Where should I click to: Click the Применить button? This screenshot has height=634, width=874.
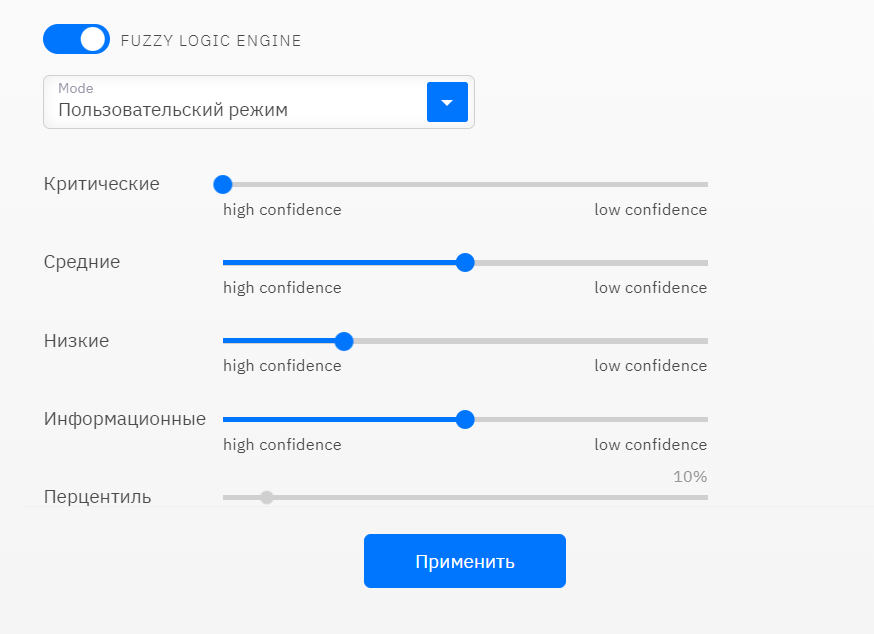point(464,561)
